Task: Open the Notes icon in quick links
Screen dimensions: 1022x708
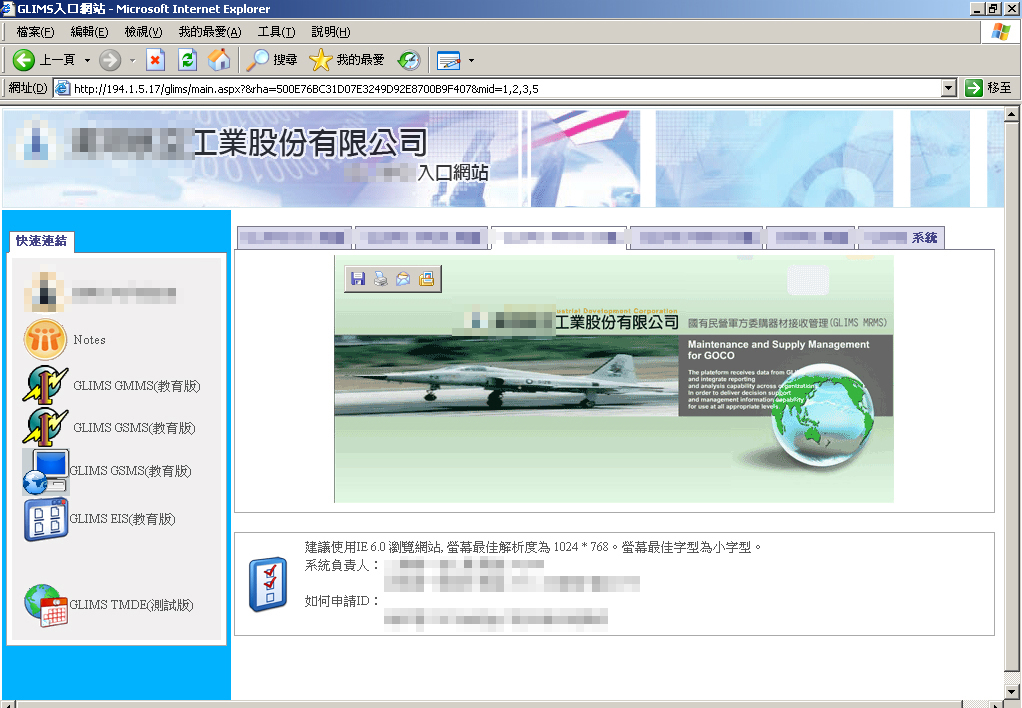Action: (46, 340)
